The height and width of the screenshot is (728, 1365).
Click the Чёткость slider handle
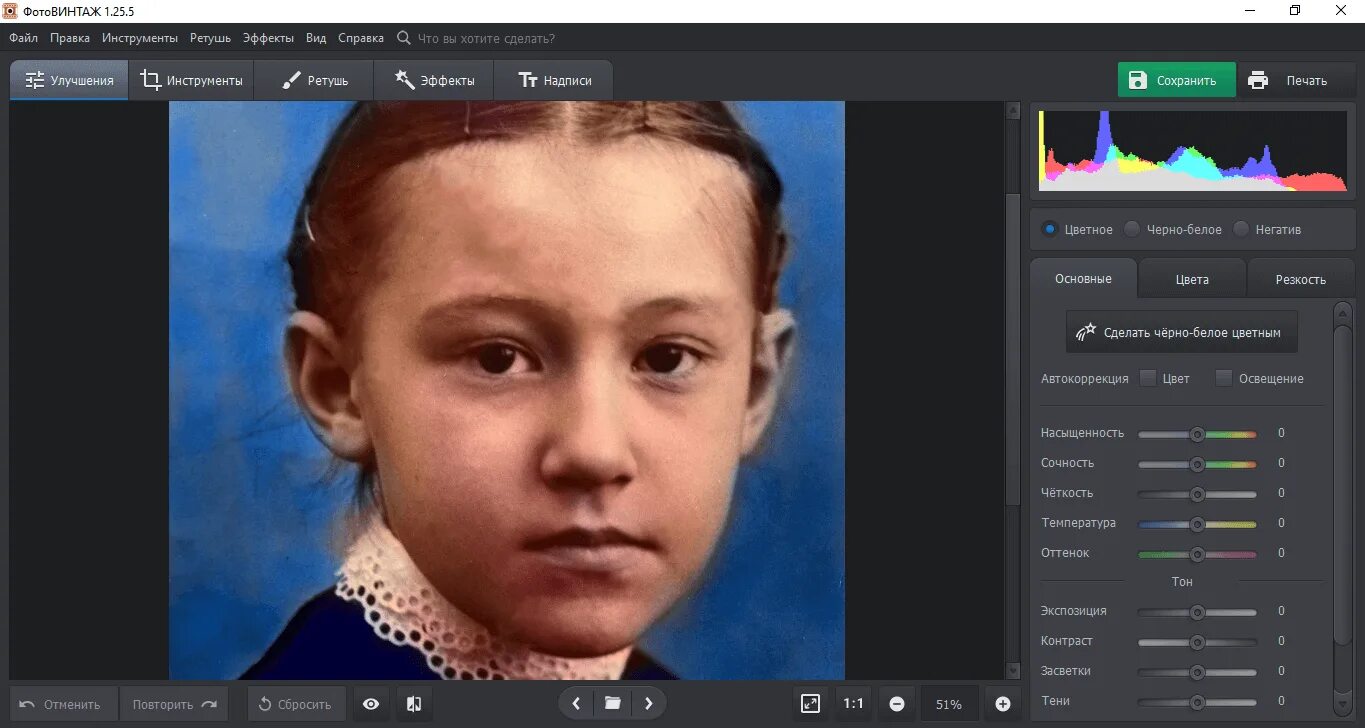click(x=1196, y=494)
